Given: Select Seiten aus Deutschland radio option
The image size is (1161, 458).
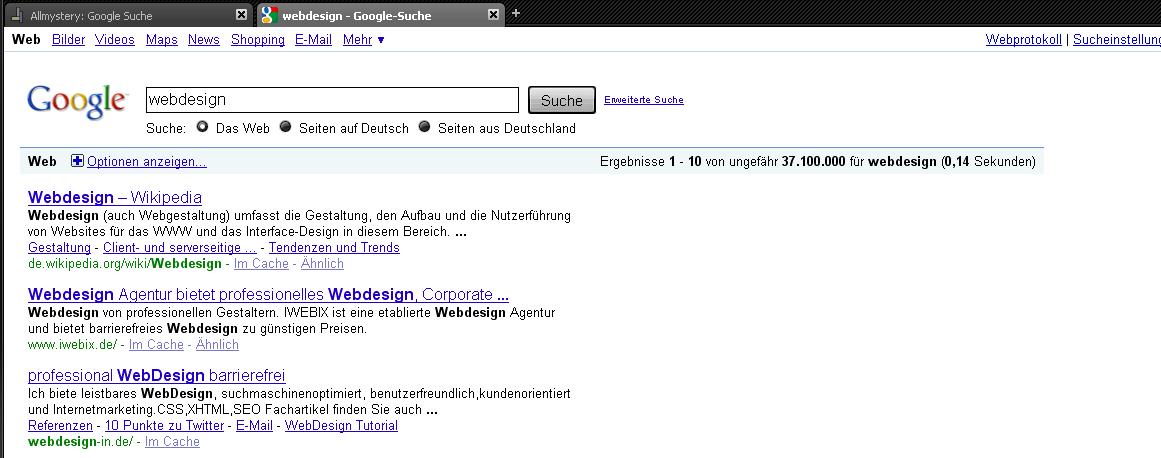Looking at the screenshot, I should tap(424, 127).
